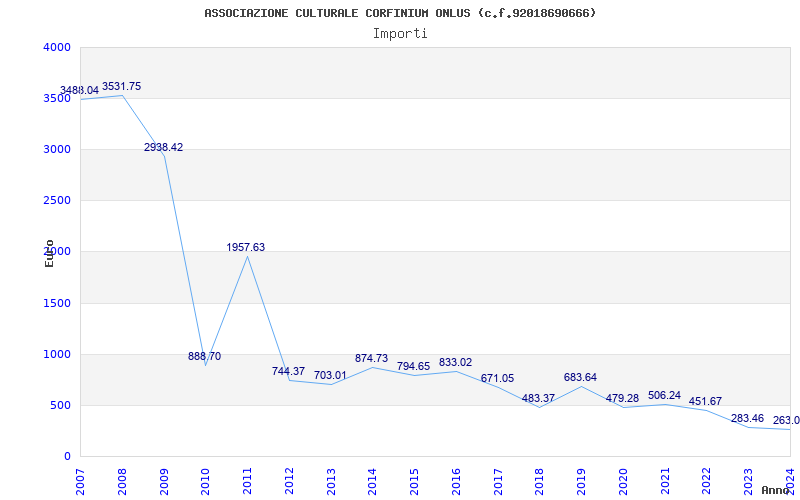Viewport: 800px width, 500px height.
Task: Select the 2016 year on x-axis
Action: pyautogui.click(x=456, y=480)
